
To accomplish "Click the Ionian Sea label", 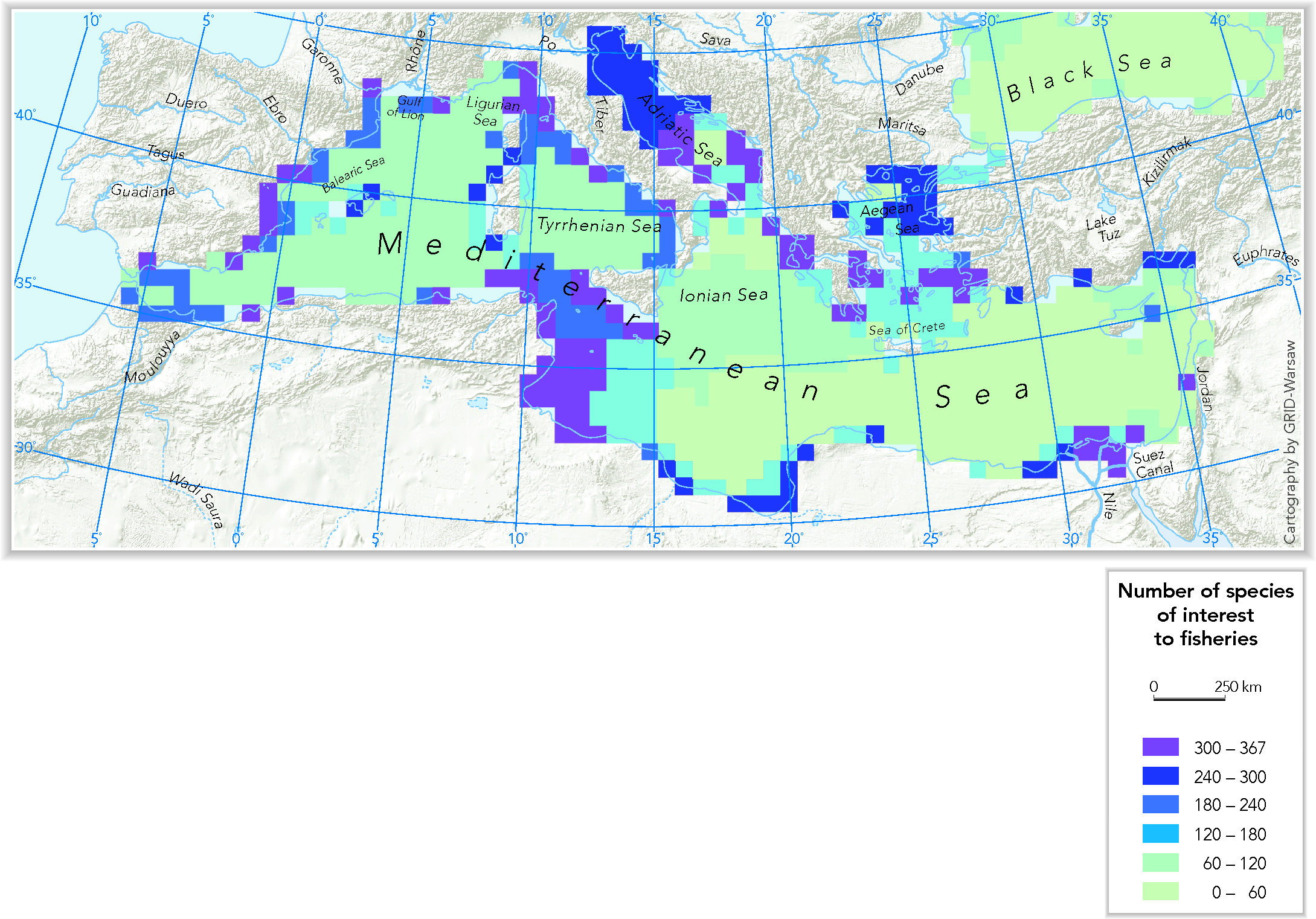I will [724, 295].
